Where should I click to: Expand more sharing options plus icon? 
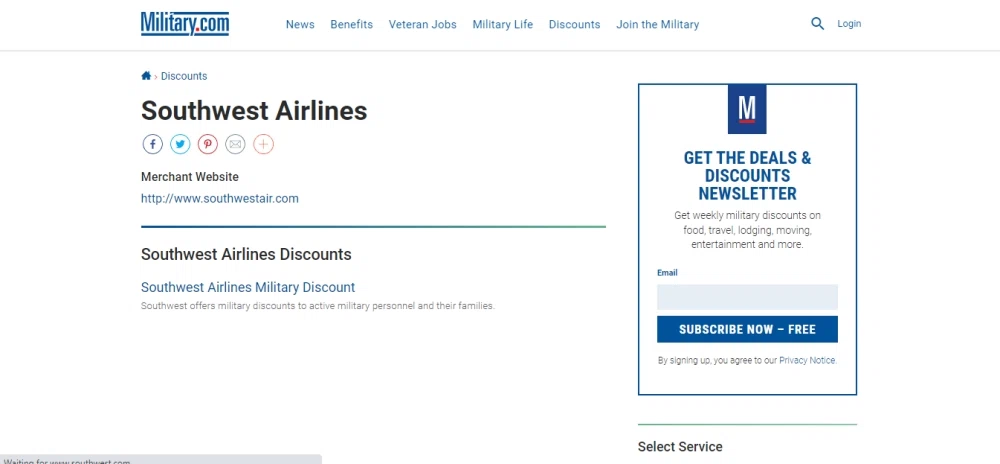tap(263, 144)
